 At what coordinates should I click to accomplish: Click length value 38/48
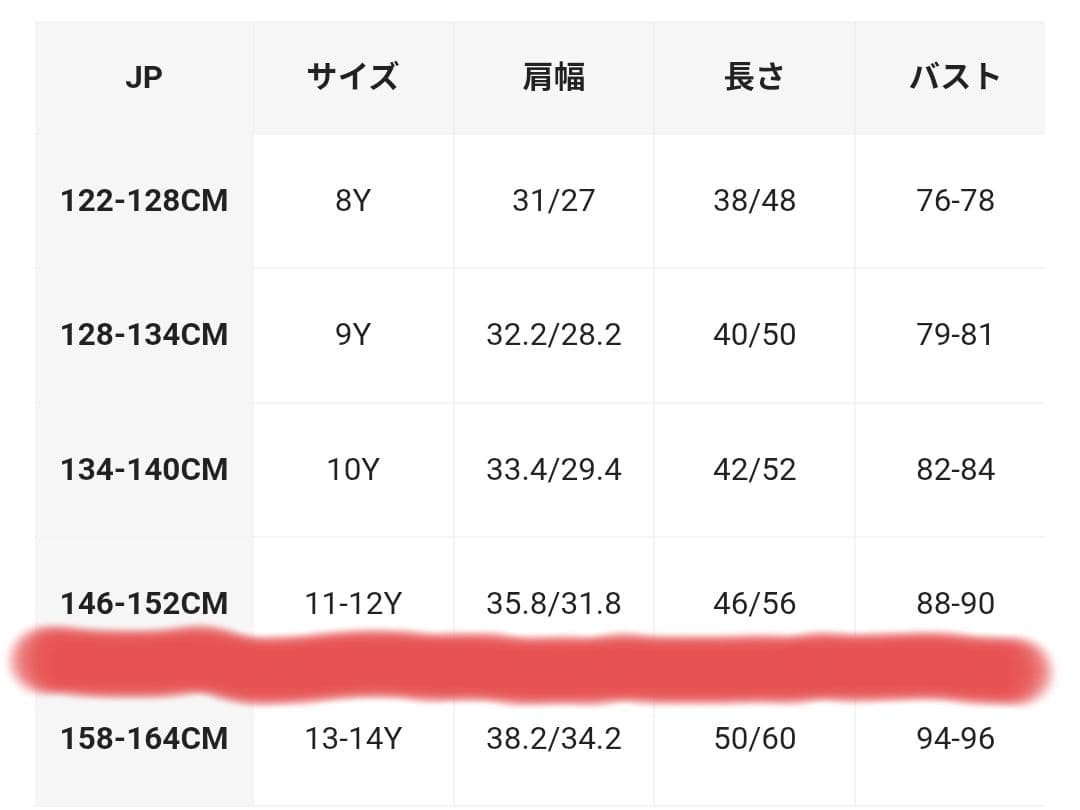[x=754, y=201]
